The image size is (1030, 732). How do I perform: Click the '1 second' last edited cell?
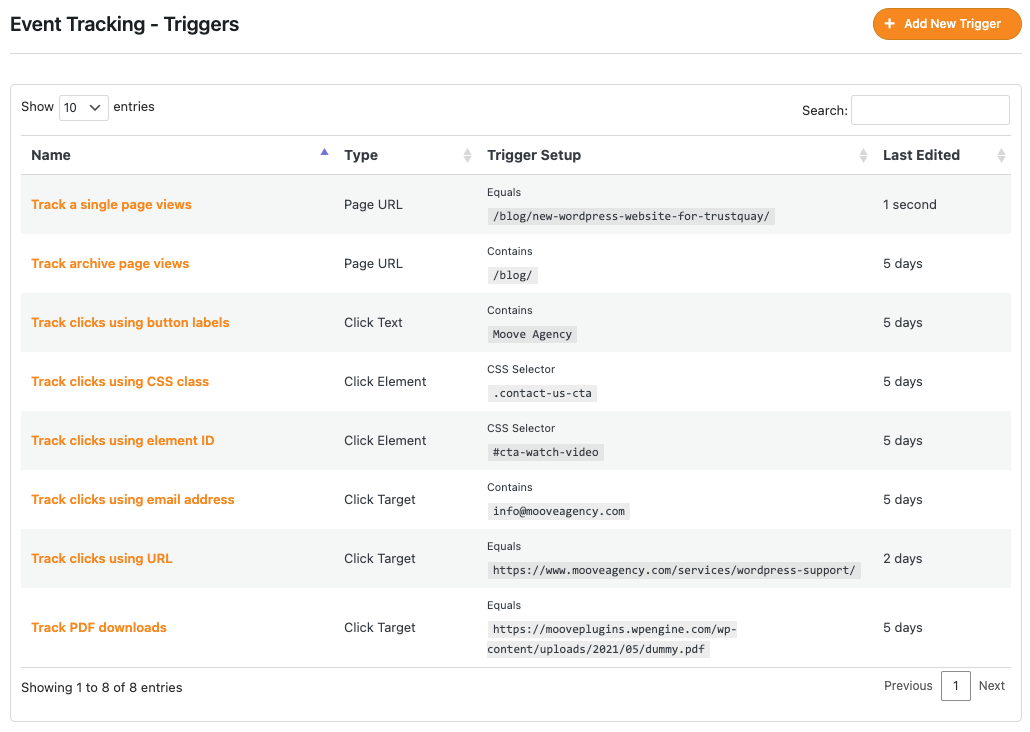click(x=909, y=204)
